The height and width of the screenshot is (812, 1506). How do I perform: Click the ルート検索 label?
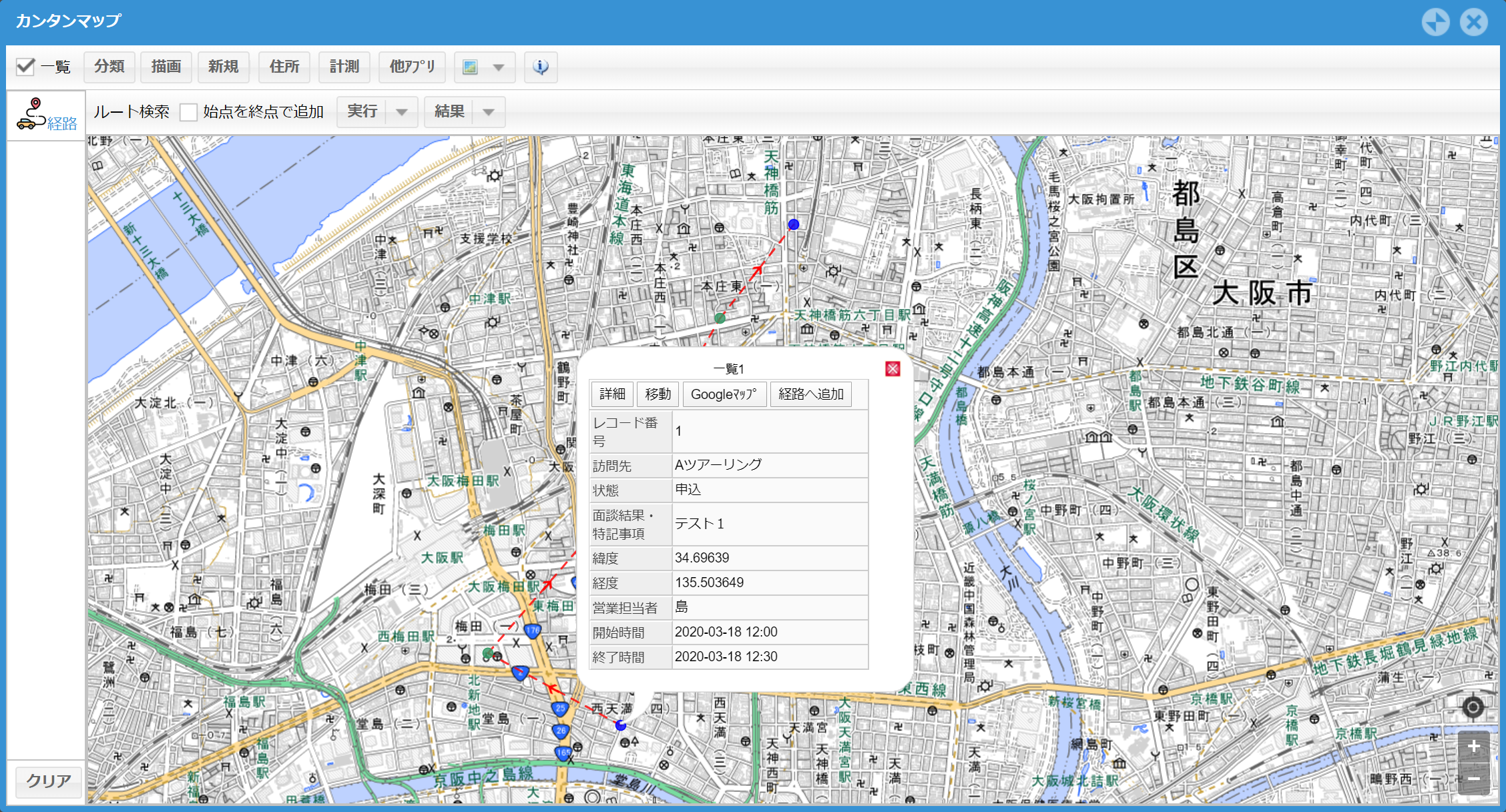point(132,112)
